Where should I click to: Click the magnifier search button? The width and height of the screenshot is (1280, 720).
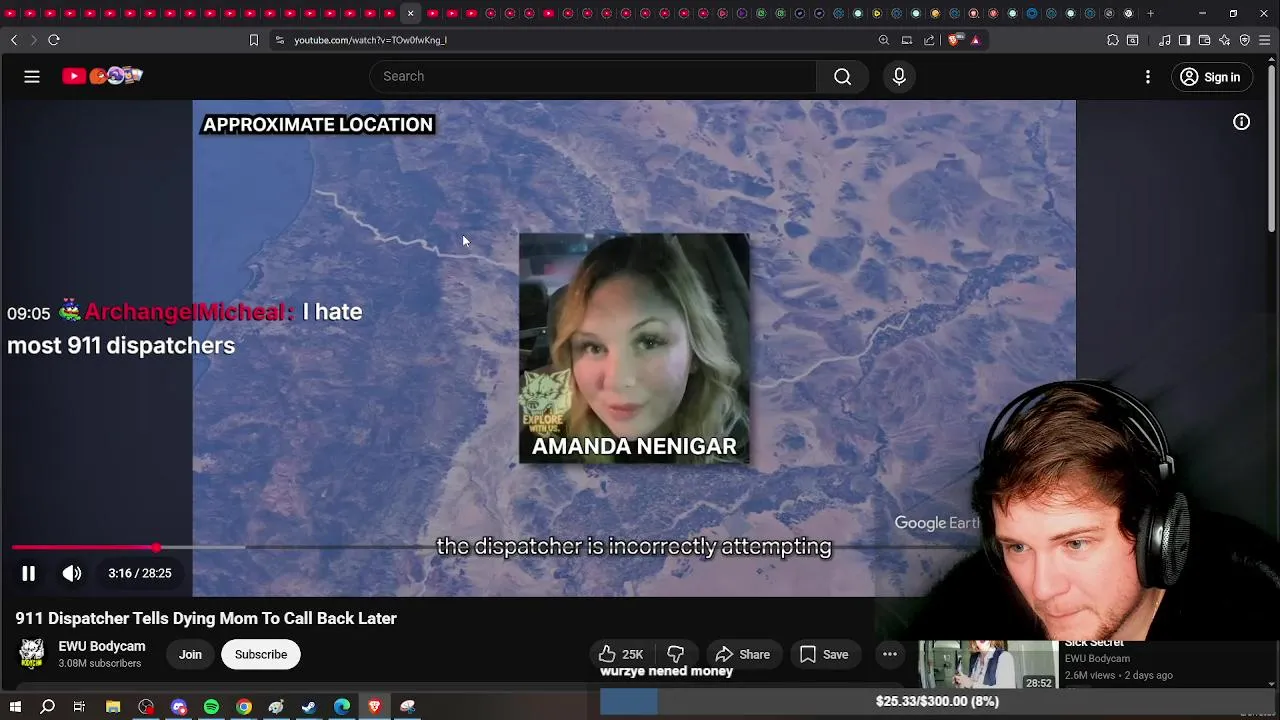pyautogui.click(x=842, y=76)
